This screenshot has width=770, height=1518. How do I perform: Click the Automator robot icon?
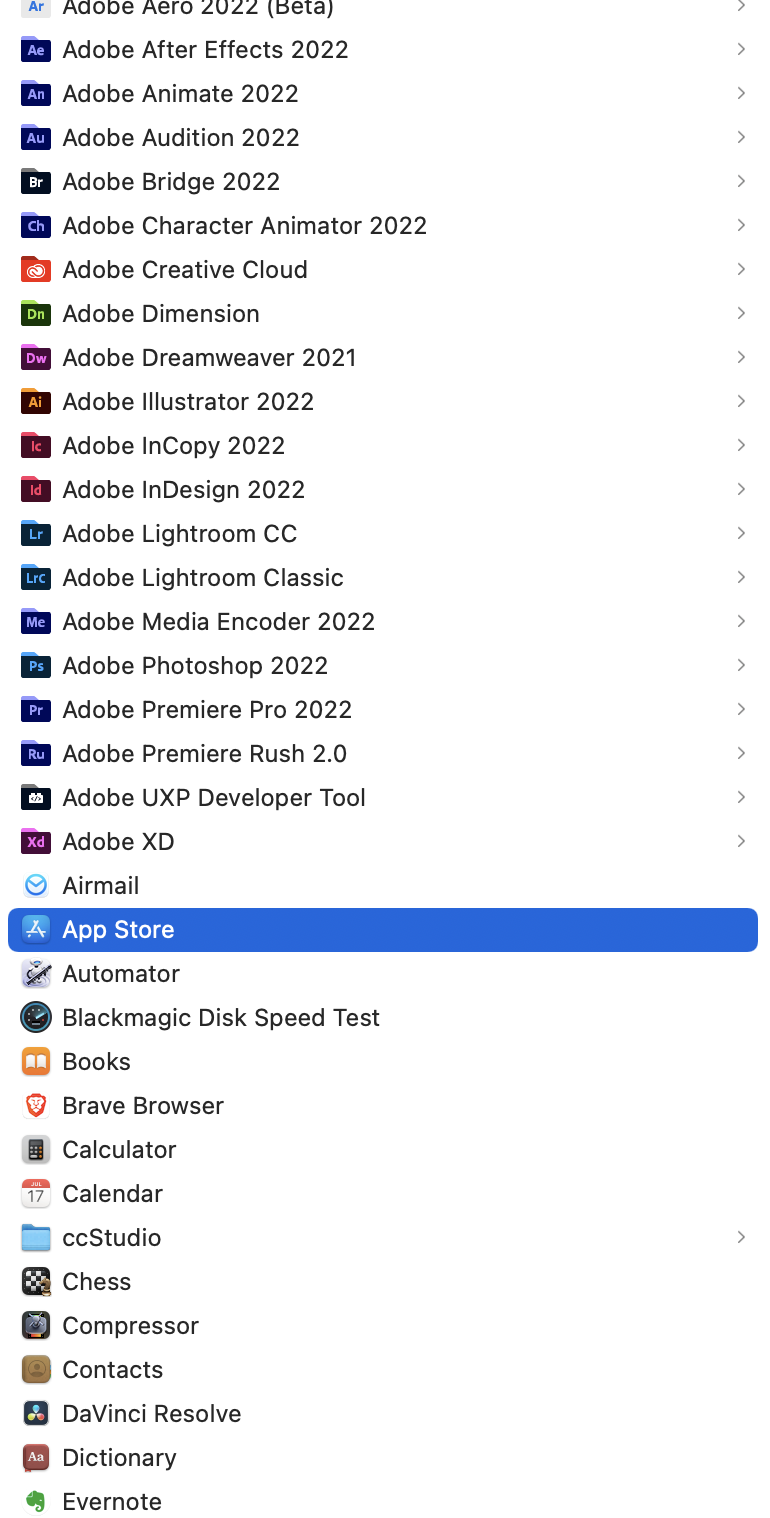(x=36, y=973)
